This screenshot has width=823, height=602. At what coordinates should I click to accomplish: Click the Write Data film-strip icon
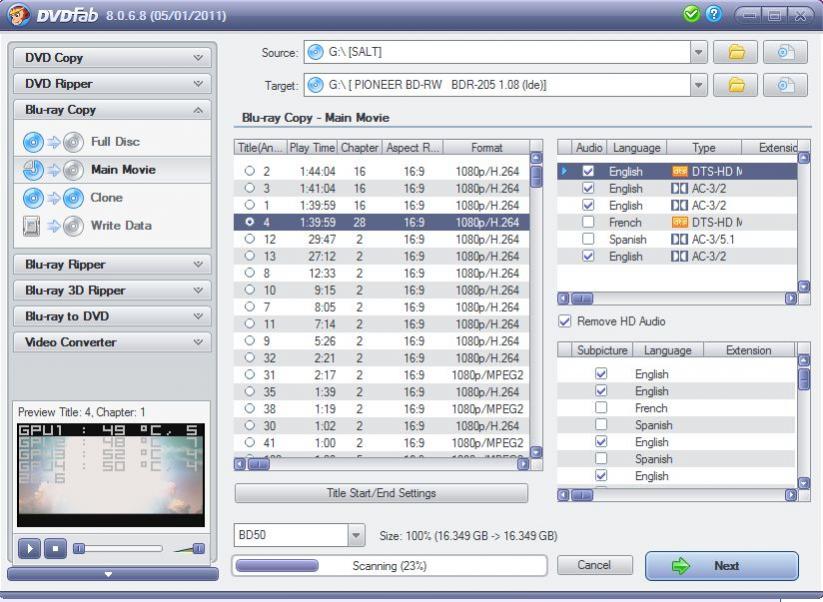(31, 226)
